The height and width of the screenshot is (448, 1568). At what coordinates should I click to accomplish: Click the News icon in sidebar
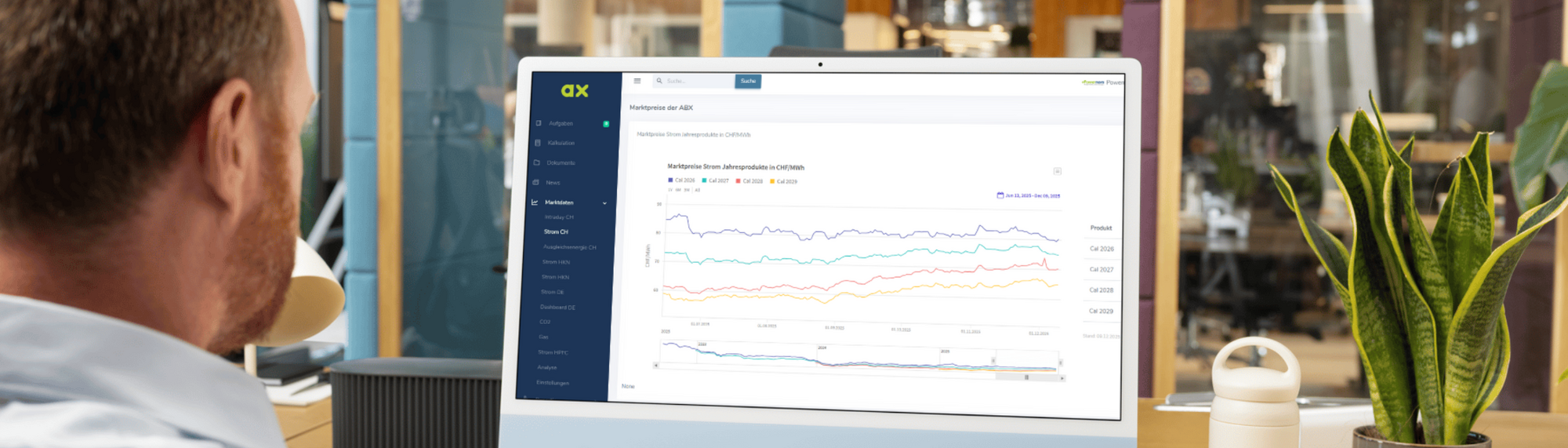pyautogui.click(x=536, y=182)
